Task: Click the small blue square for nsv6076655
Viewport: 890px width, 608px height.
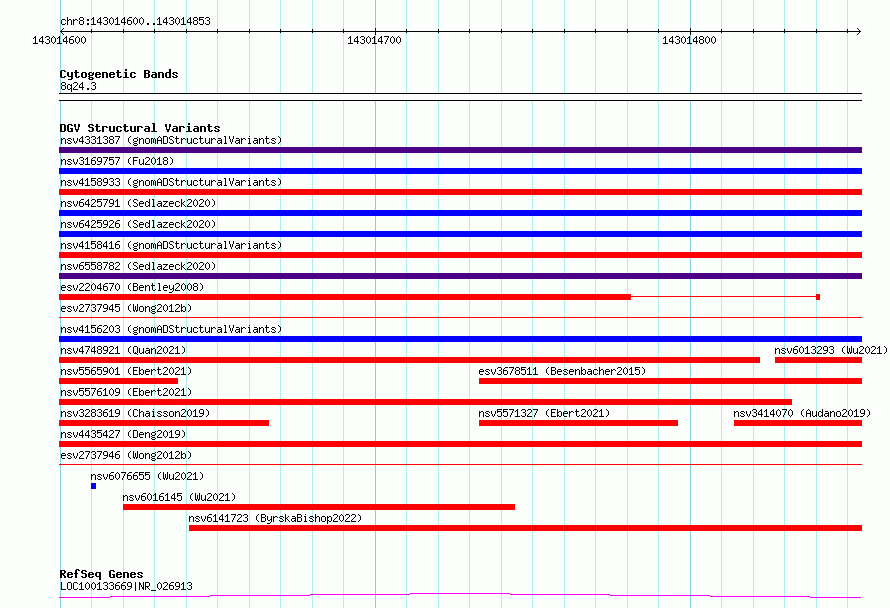Action: click(94, 486)
